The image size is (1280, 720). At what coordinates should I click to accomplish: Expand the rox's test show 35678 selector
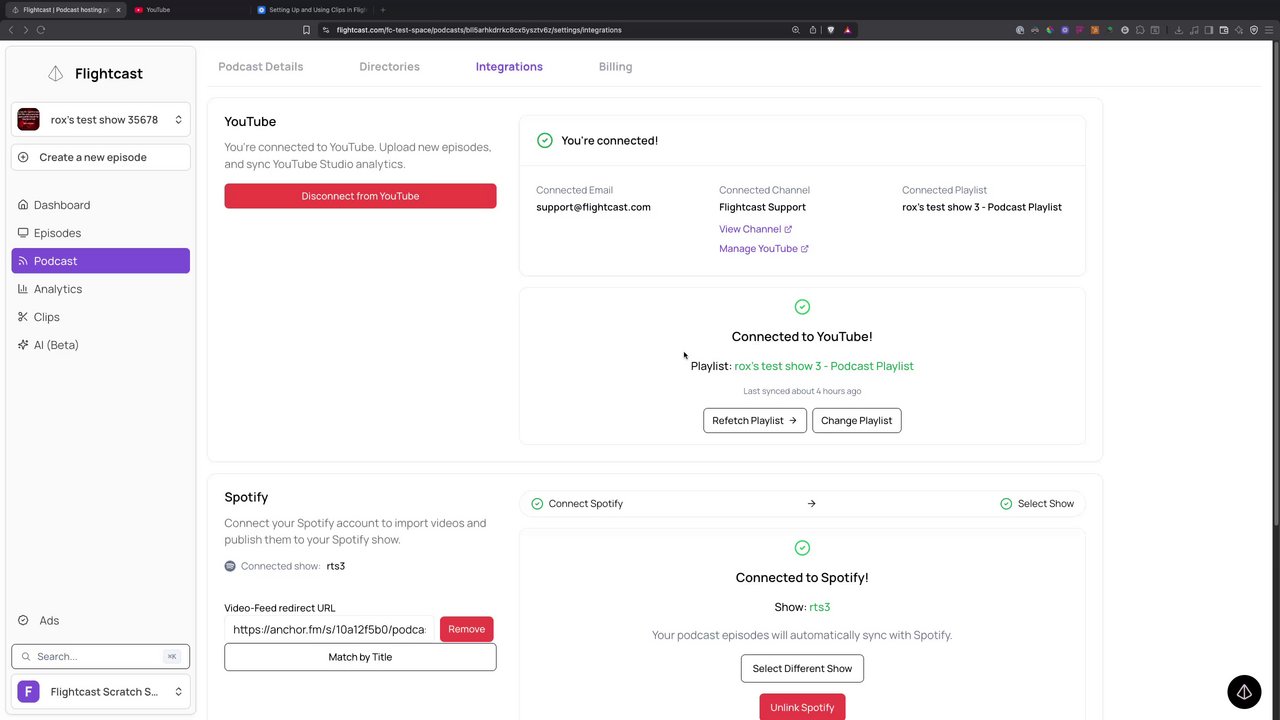coord(100,120)
